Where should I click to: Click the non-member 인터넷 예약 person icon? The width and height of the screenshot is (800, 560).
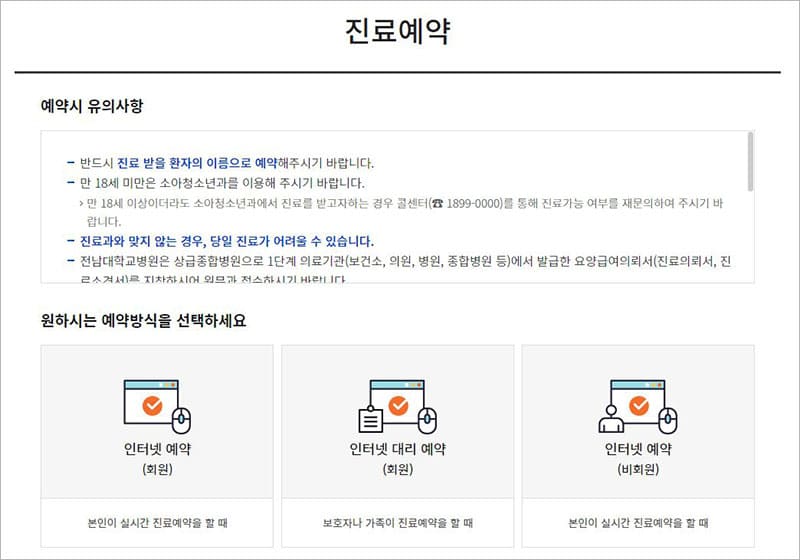tap(610, 416)
